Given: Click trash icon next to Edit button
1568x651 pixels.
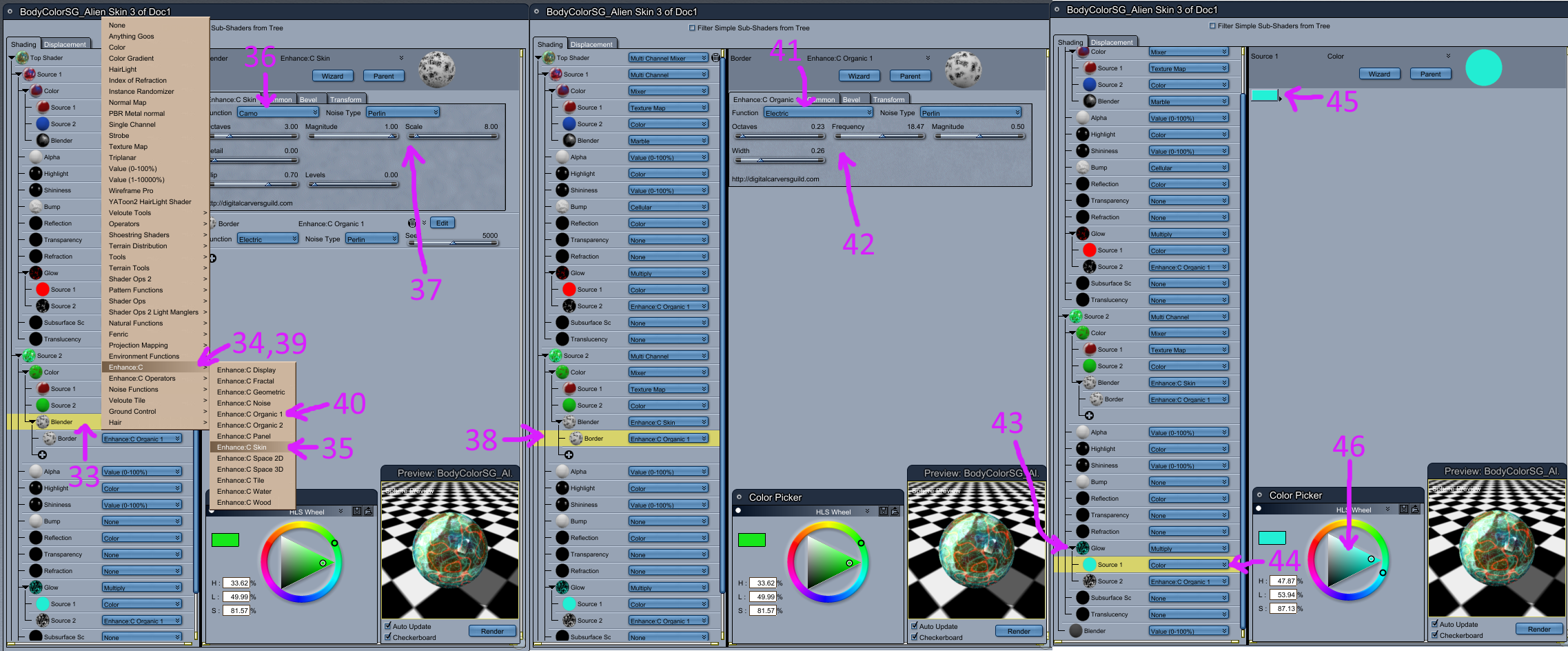Looking at the screenshot, I should point(412,223).
